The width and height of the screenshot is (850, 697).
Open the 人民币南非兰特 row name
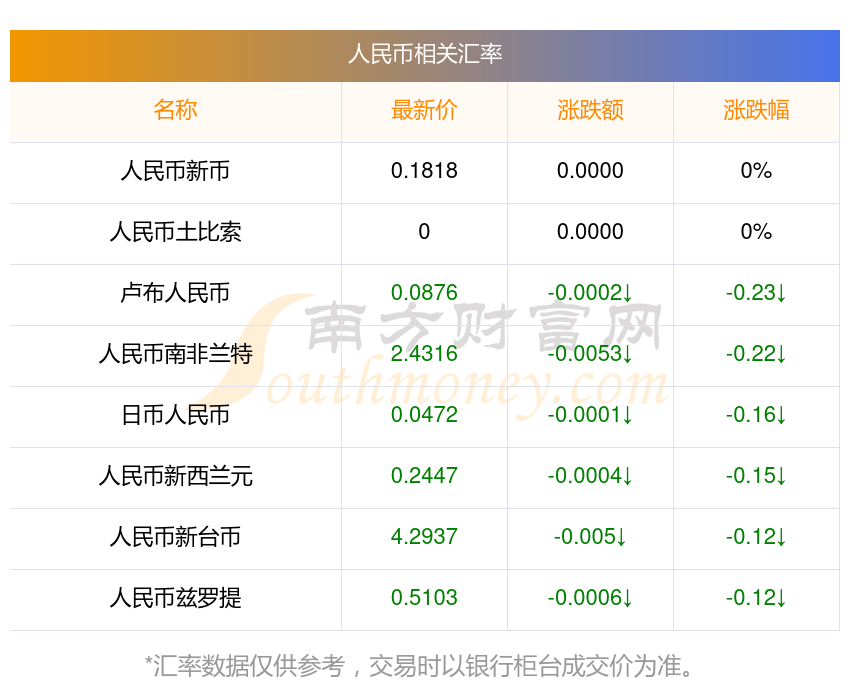(x=175, y=354)
